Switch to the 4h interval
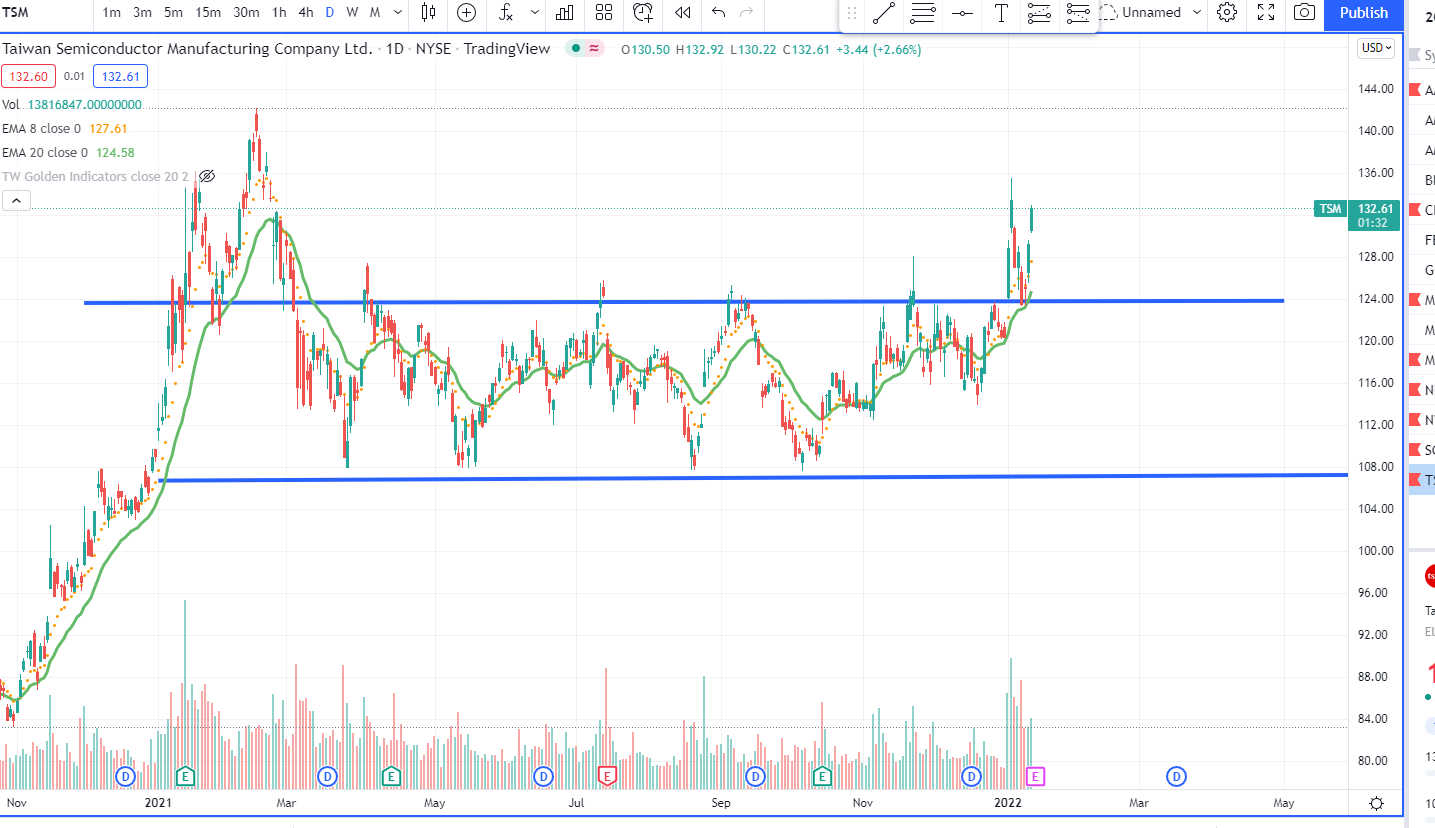1435x828 pixels. [x=306, y=13]
